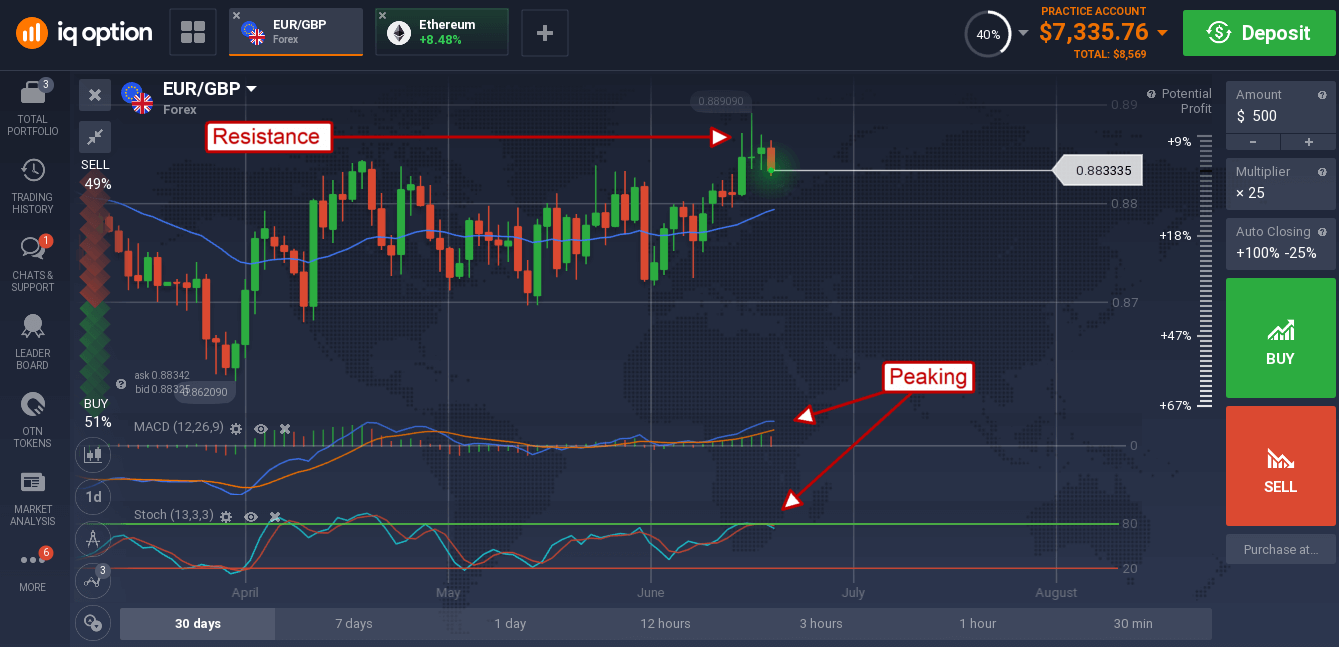Image resolution: width=1339 pixels, height=647 pixels.
Task: Select the 12 hours timeframe
Action: pos(666,623)
